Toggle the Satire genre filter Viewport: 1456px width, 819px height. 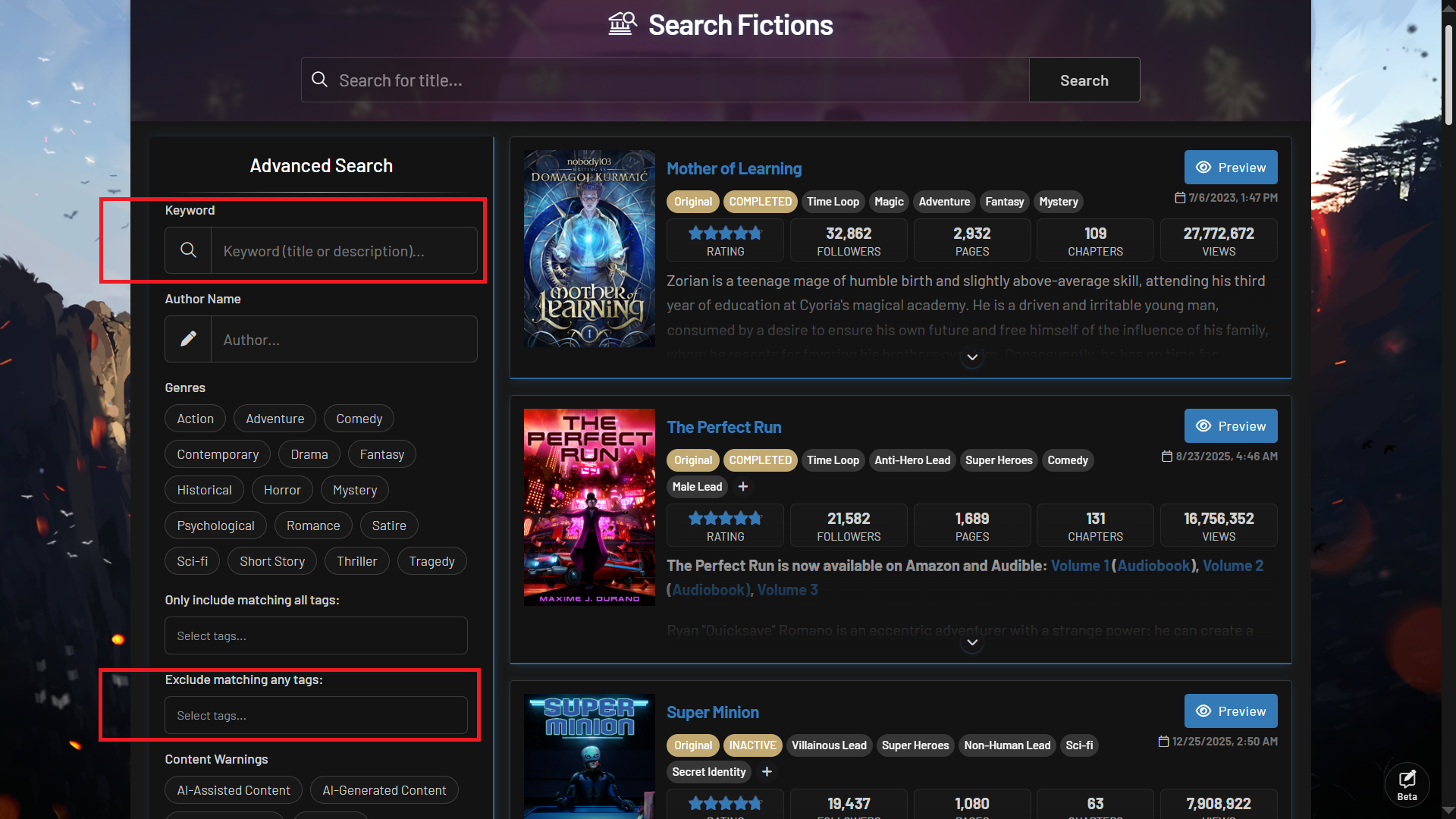(389, 526)
